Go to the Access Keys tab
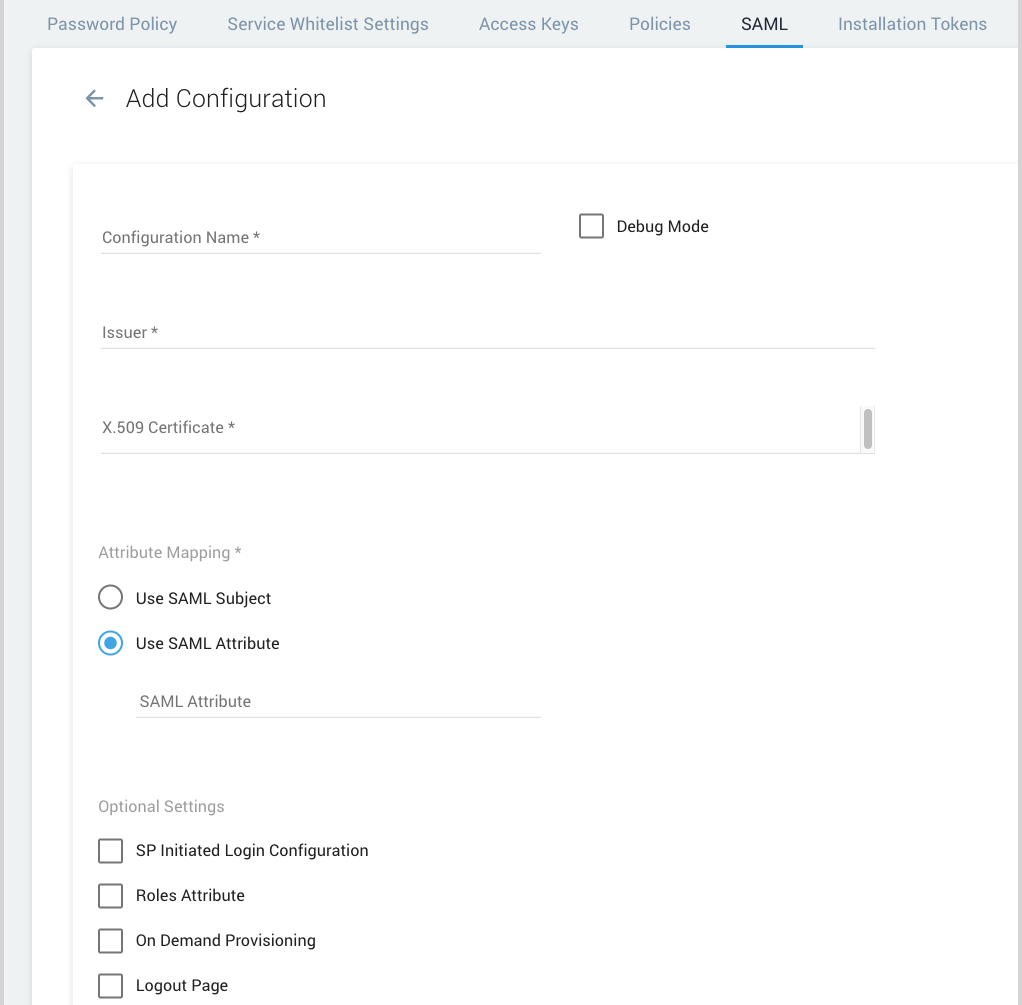 (528, 23)
